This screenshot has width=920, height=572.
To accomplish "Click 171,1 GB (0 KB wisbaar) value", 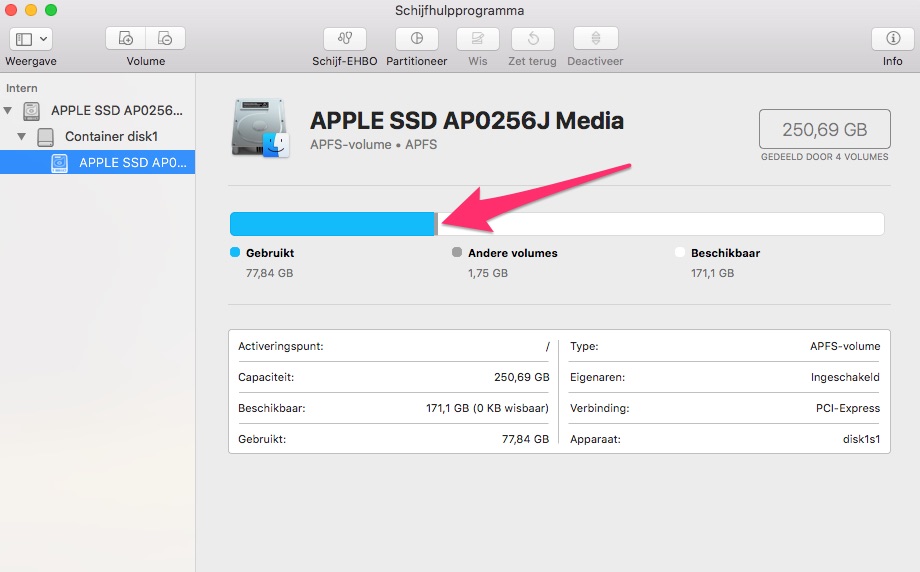I will click(x=488, y=408).
